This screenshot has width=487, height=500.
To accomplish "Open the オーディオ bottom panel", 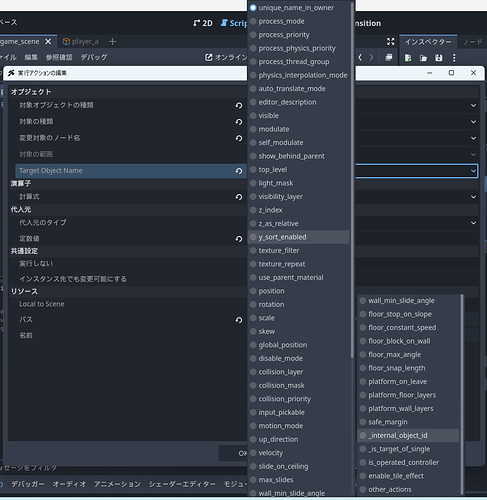I will click(69, 484).
